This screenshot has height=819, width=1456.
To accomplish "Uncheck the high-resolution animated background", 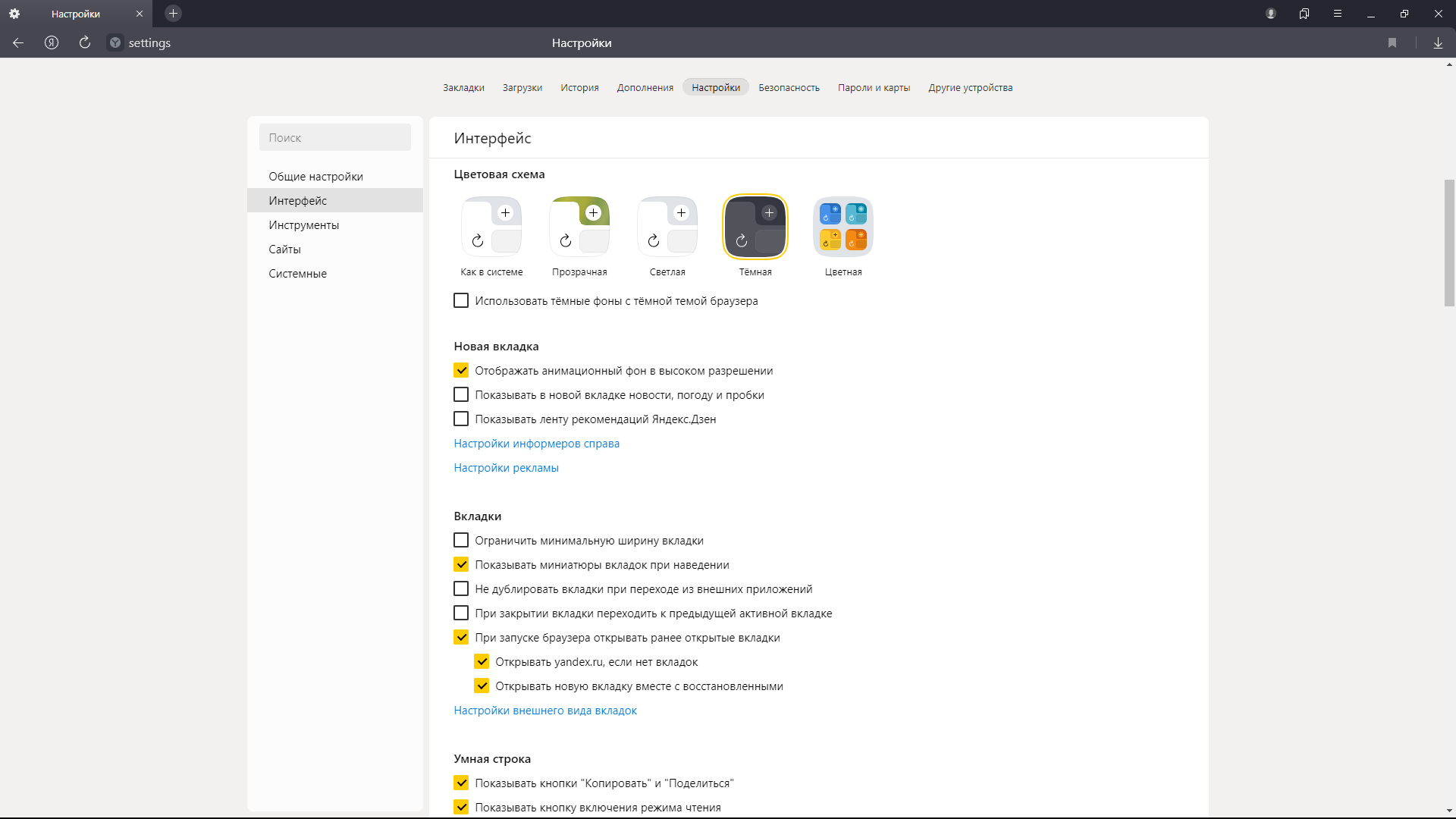I will [461, 371].
